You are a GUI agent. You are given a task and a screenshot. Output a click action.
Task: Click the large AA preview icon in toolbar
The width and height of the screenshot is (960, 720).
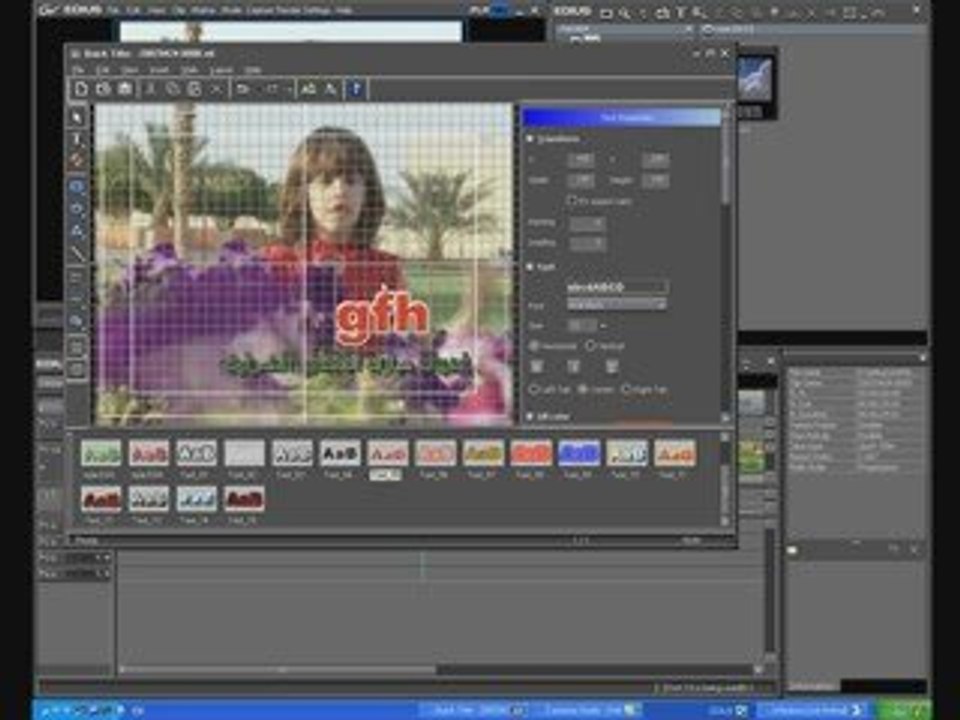(x=309, y=89)
